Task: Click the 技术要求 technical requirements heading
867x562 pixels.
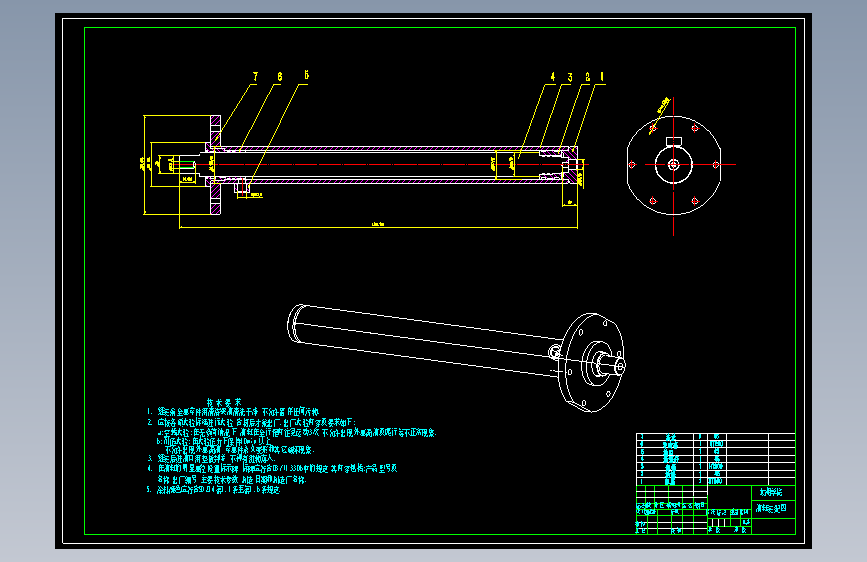Action: pyautogui.click(x=224, y=402)
